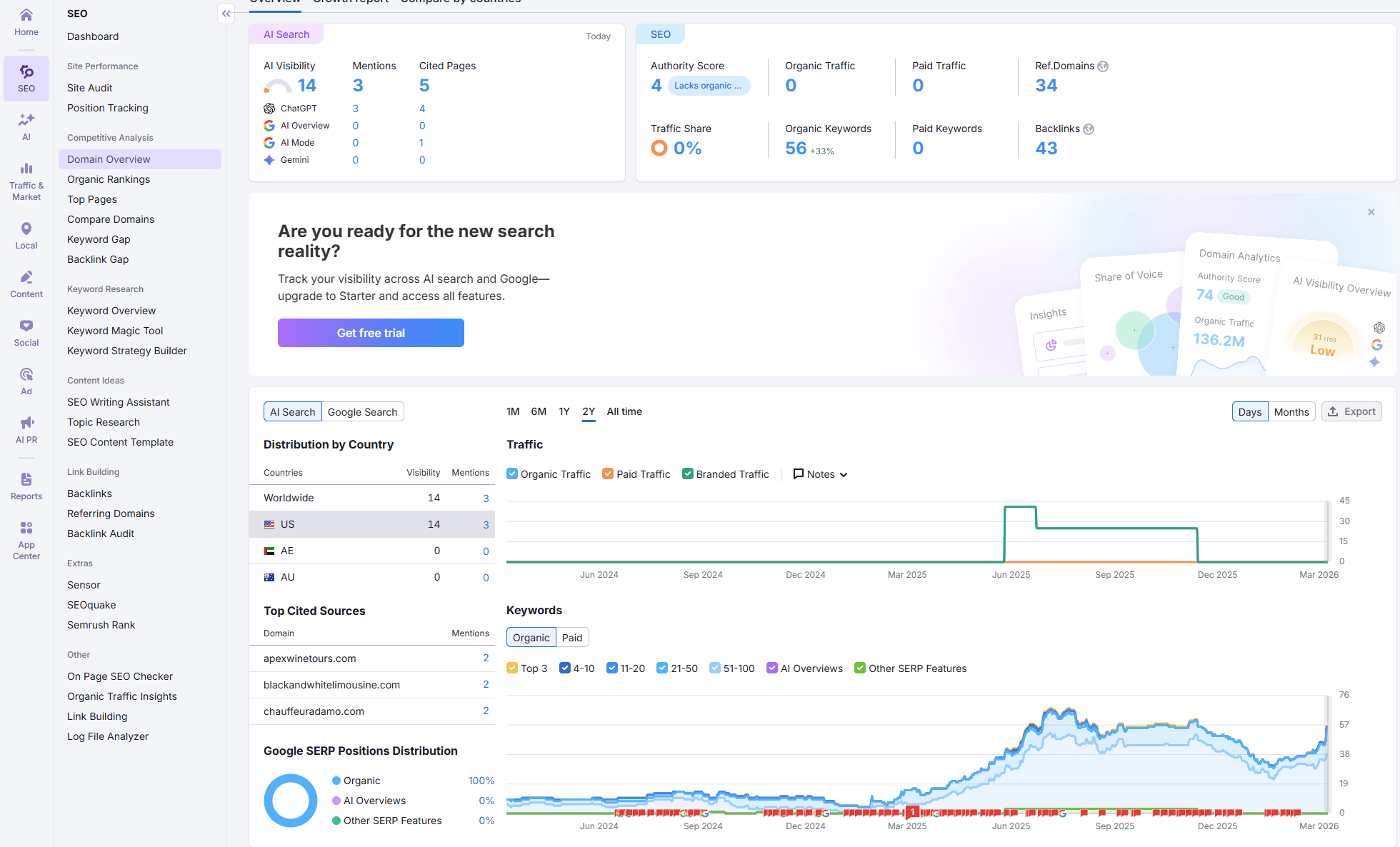
Task: Disable the Top 3 keyword positions checkbox
Action: click(x=512, y=668)
